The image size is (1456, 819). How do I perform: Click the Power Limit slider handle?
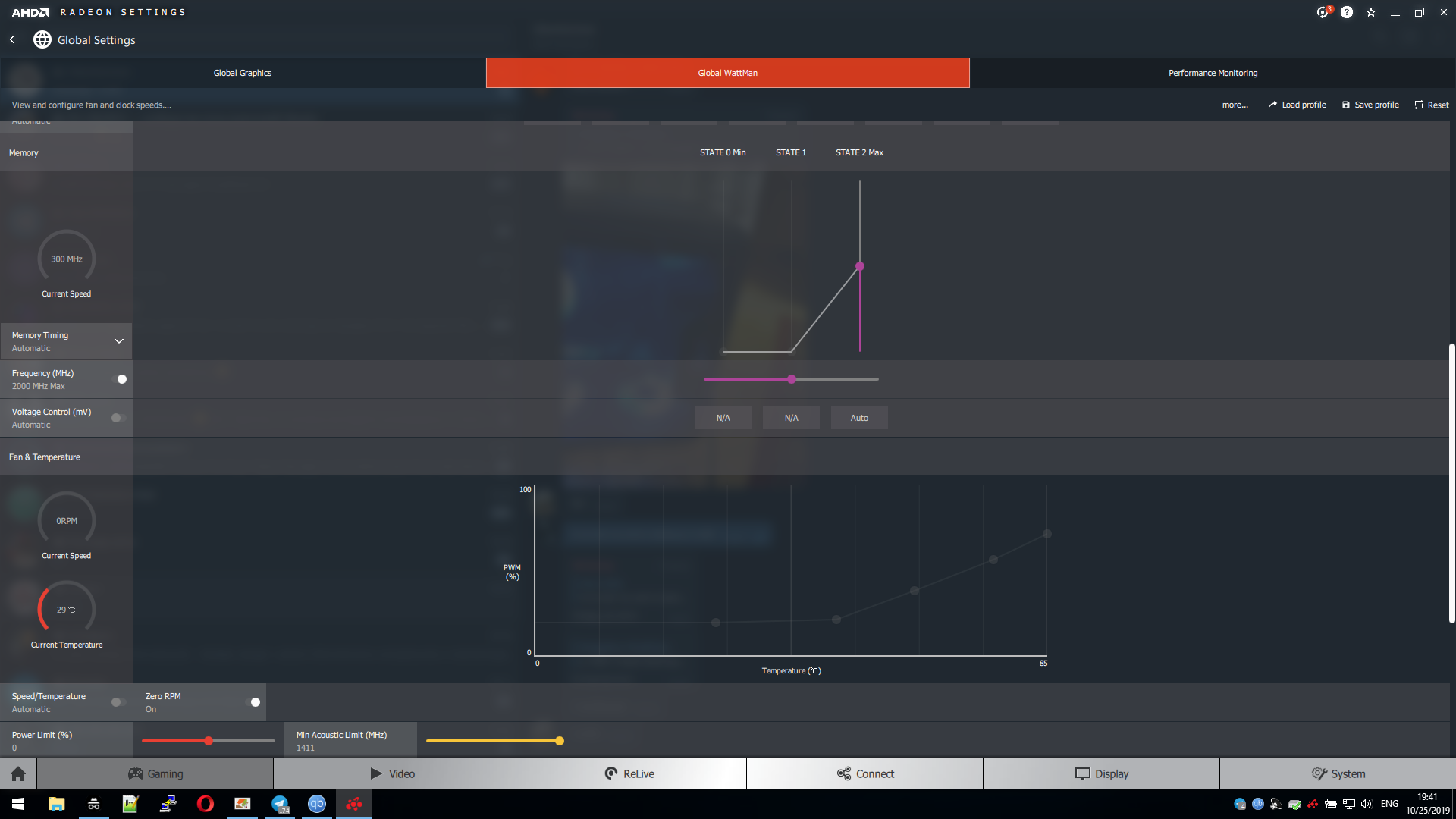pos(209,741)
